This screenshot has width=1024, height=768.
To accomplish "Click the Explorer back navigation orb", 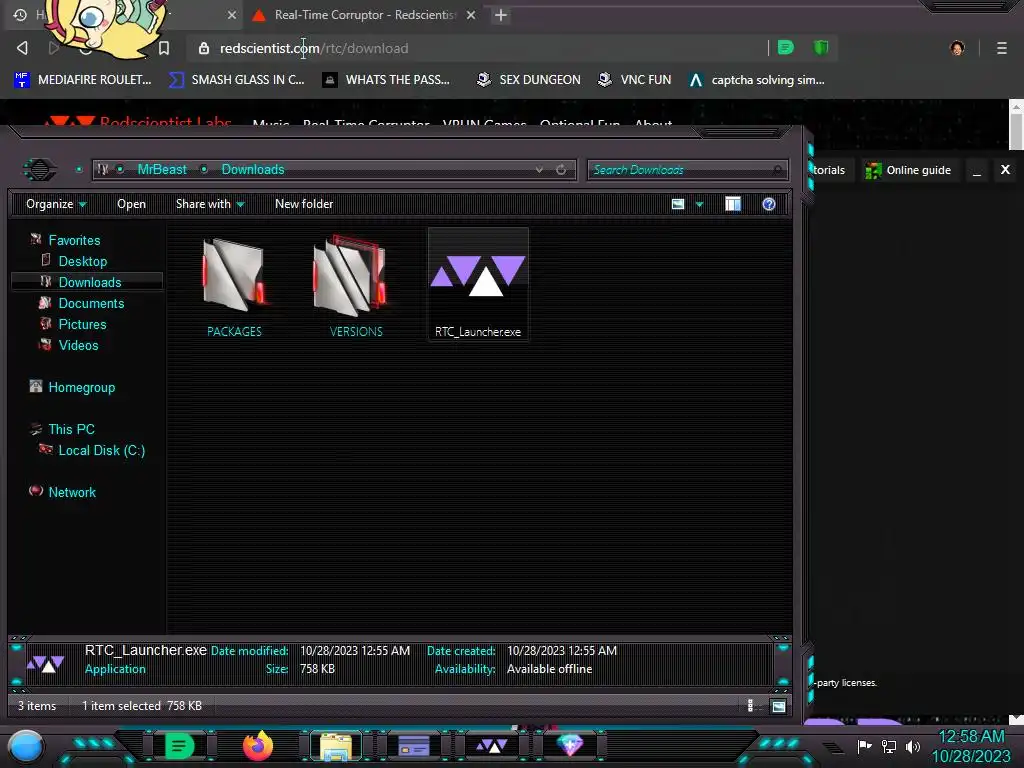I will pos(39,170).
